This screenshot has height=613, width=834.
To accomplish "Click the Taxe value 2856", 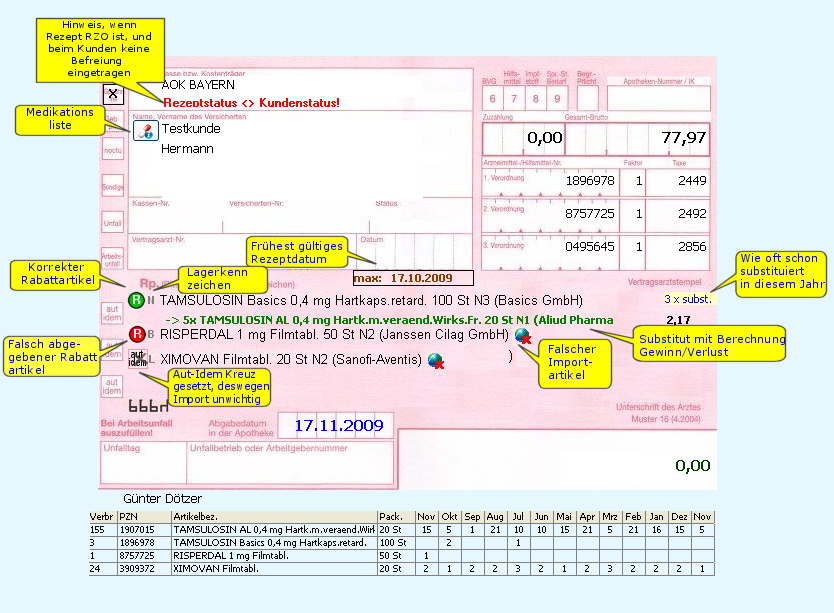I will click(692, 247).
